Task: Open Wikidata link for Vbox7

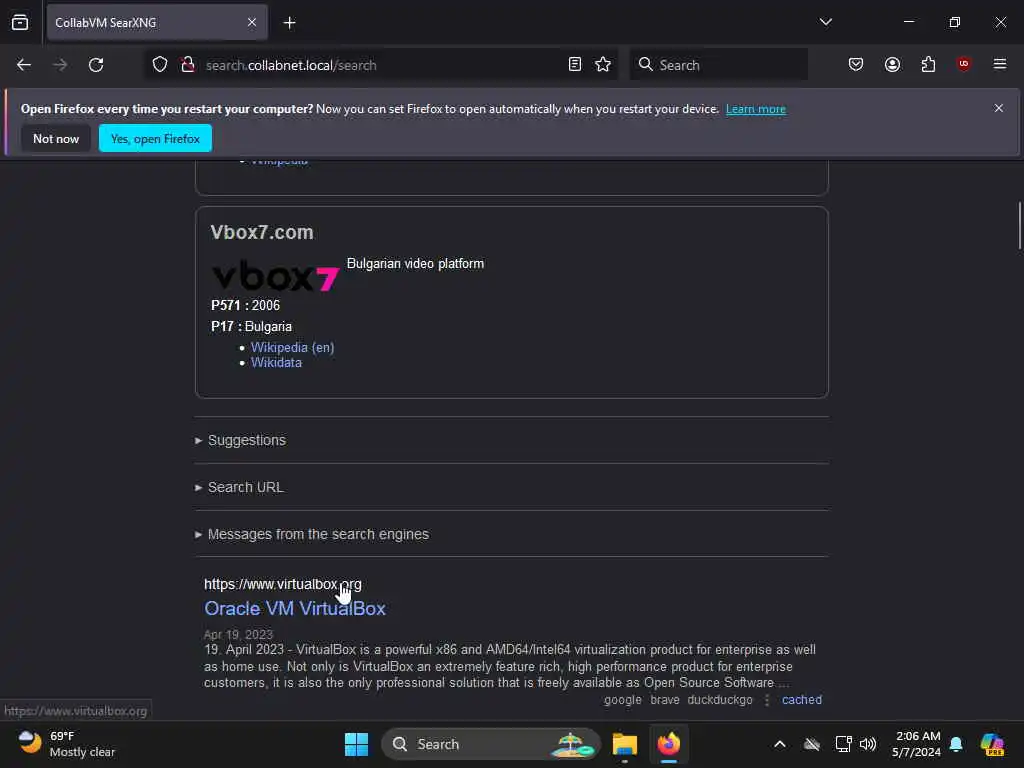Action: (x=276, y=362)
